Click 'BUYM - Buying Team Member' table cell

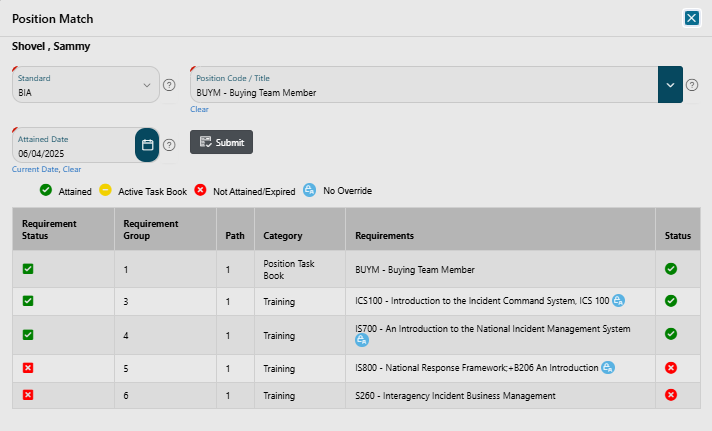[x=500, y=269]
